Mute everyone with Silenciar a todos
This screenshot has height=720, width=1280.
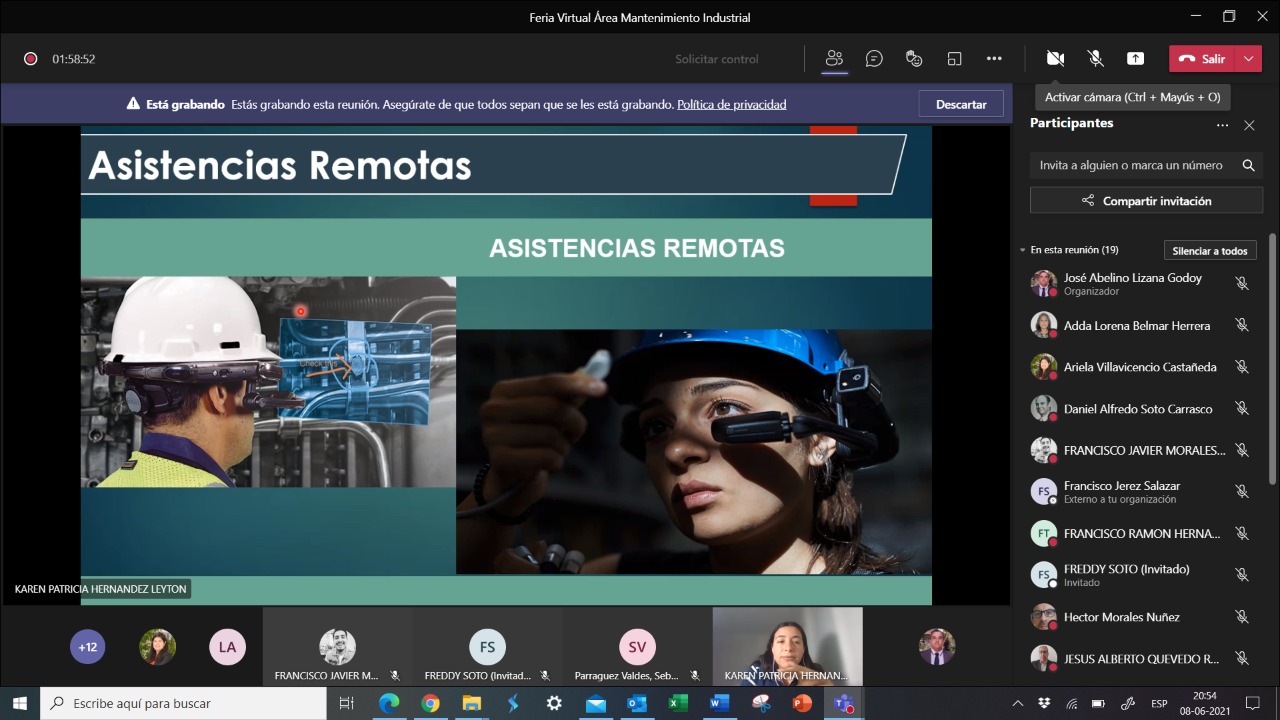tap(1210, 251)
